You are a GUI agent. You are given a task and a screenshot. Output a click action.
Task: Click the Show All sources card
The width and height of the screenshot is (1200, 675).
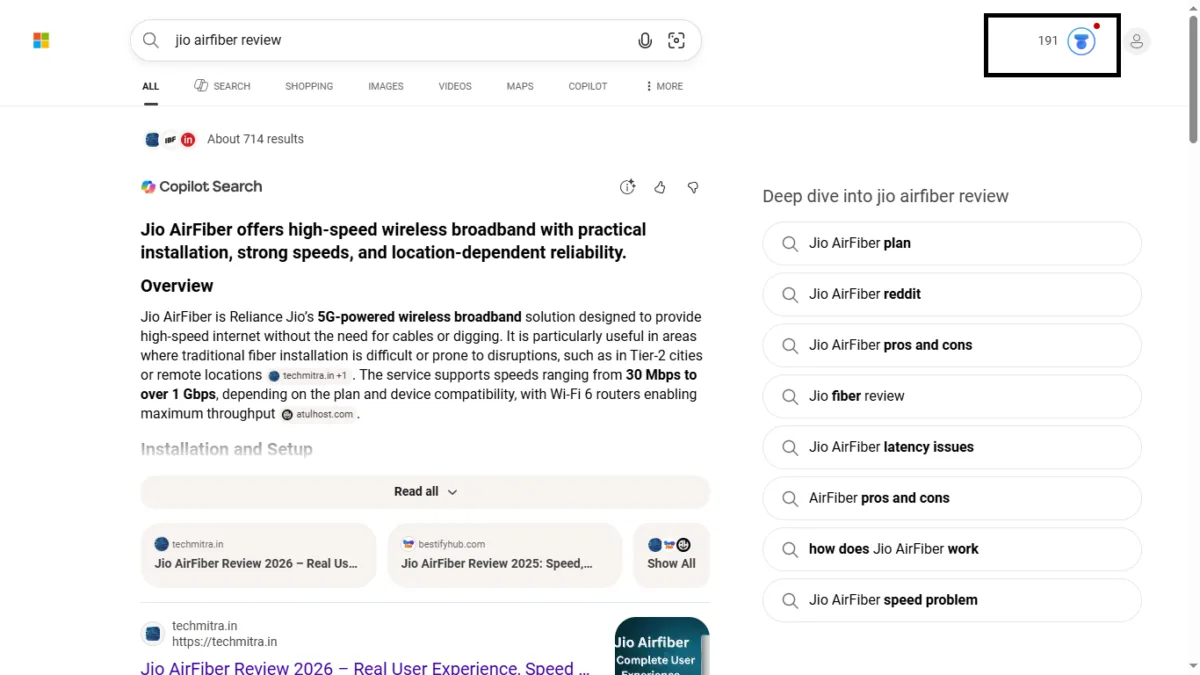point(671,555)
